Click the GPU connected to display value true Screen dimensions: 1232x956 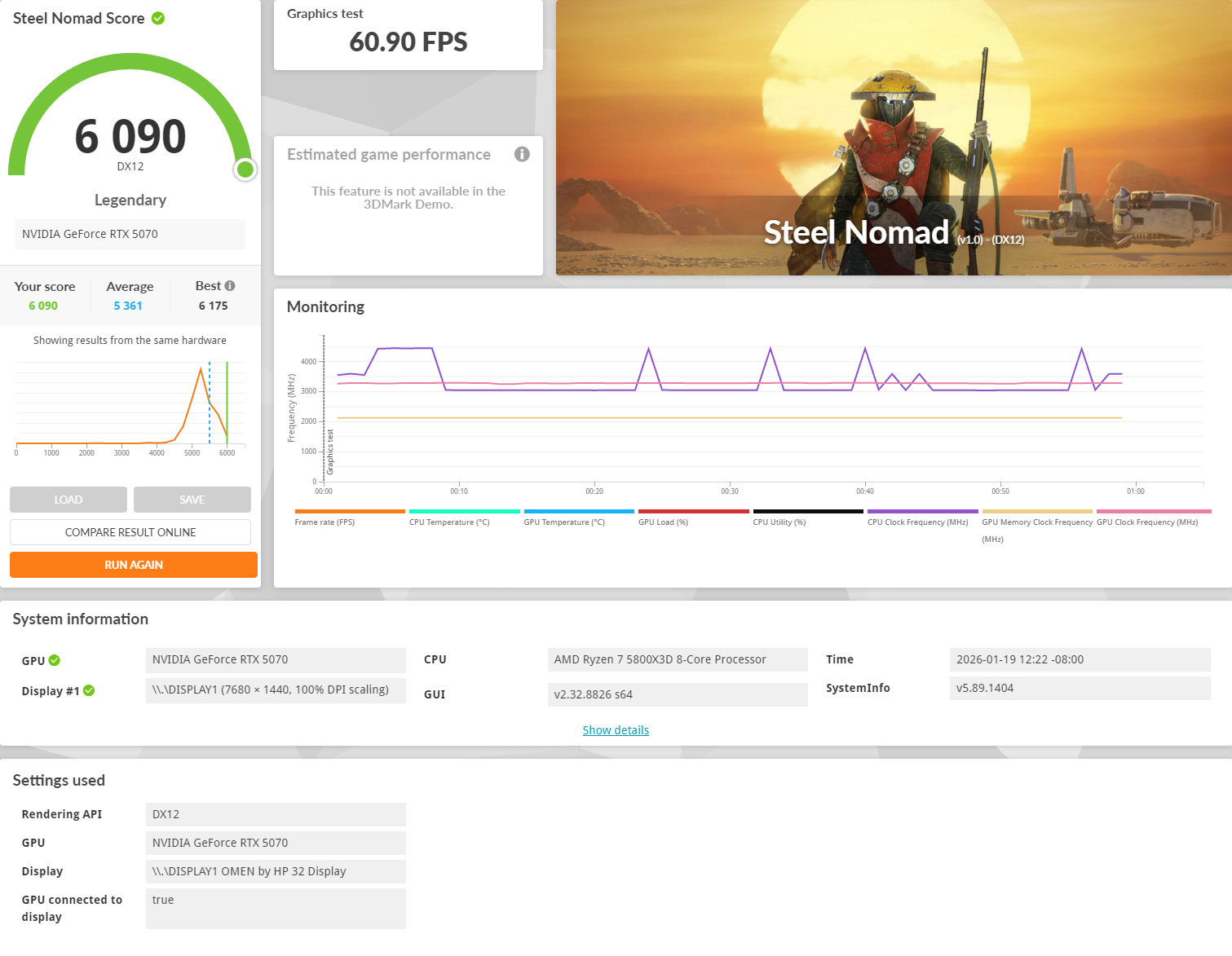point(276,909)
